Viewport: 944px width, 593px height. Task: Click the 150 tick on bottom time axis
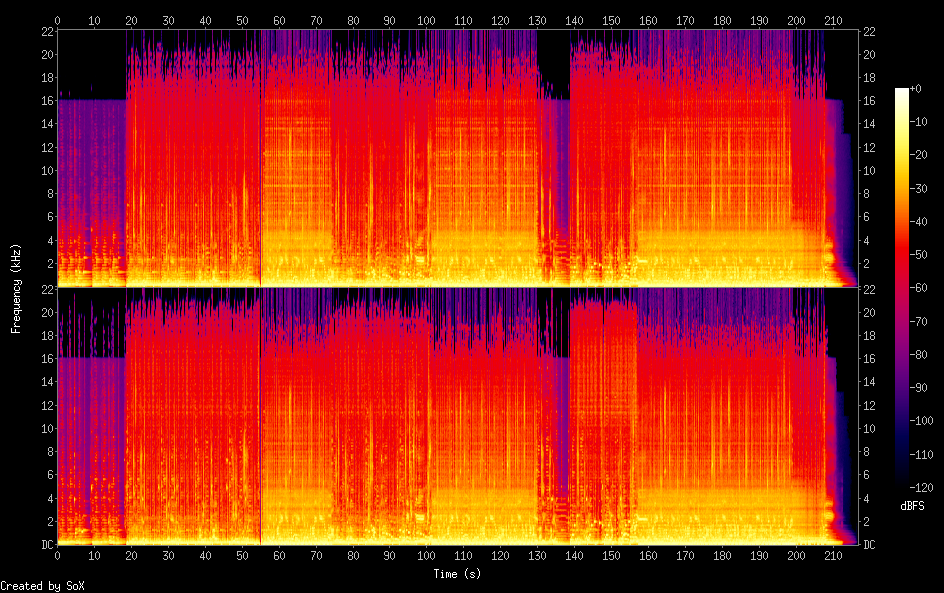[611, 556]
